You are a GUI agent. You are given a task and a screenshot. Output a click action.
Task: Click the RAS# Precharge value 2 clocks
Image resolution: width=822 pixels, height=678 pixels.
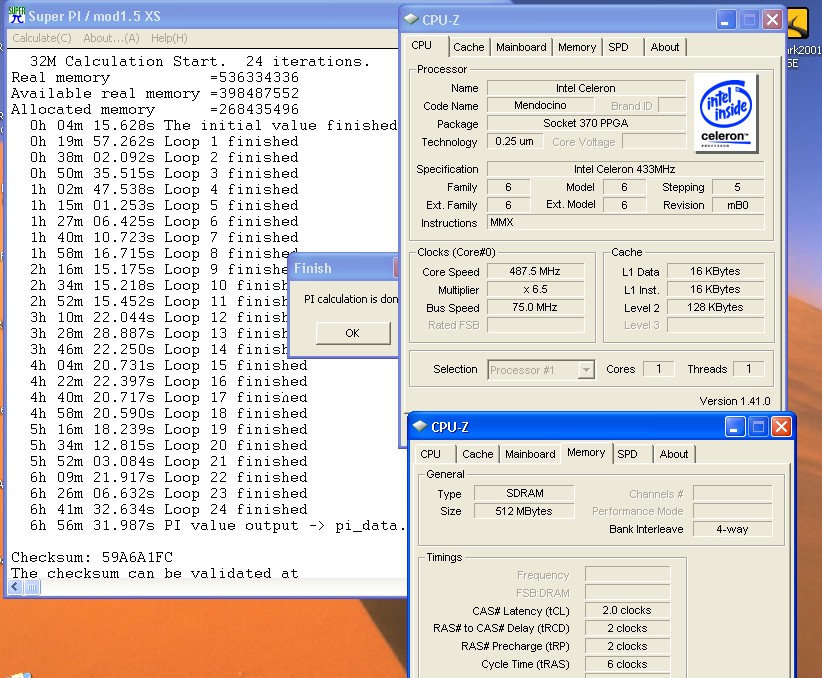[x=627, y=646]
